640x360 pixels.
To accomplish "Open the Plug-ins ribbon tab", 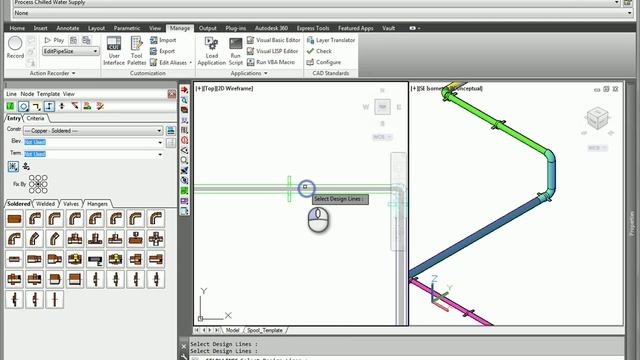I will 236,28.
